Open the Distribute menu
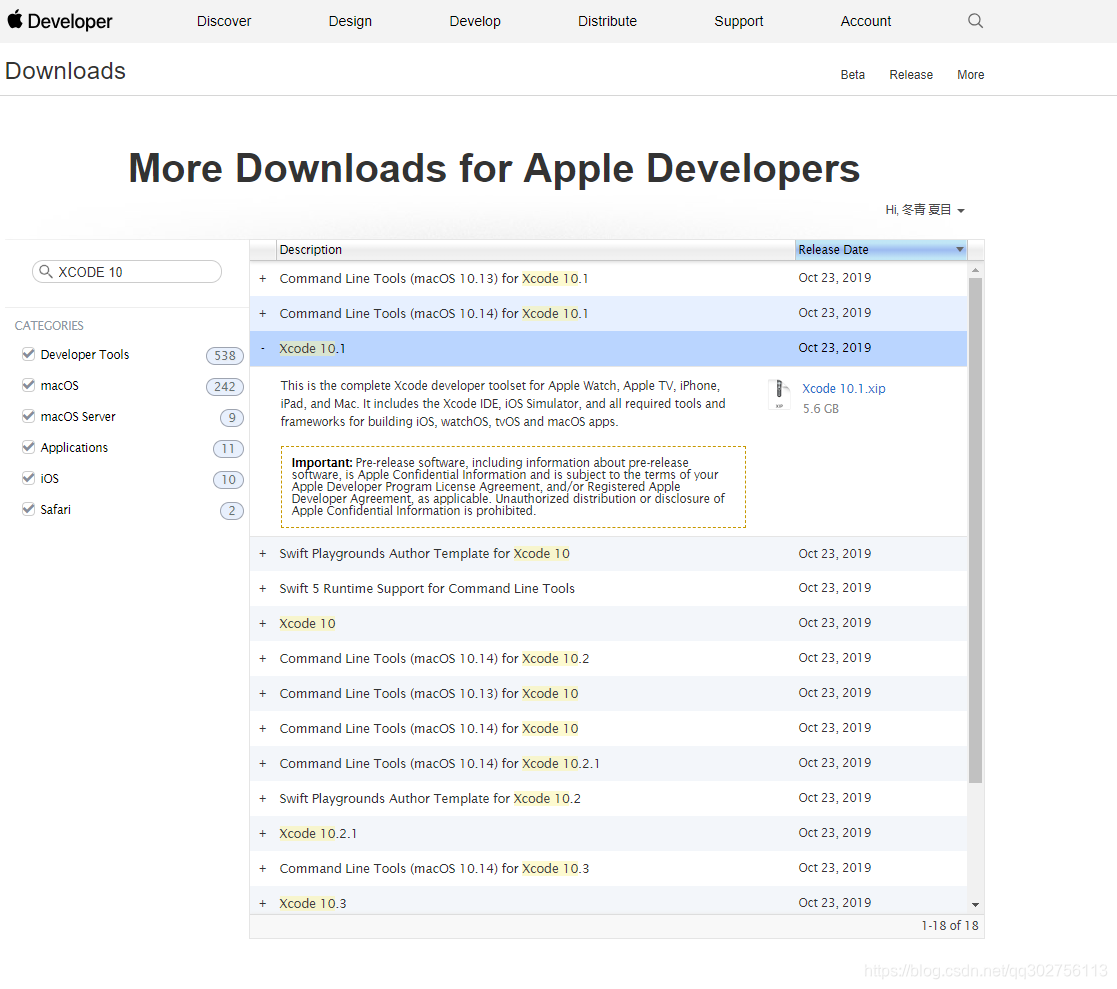 (607, 21)
